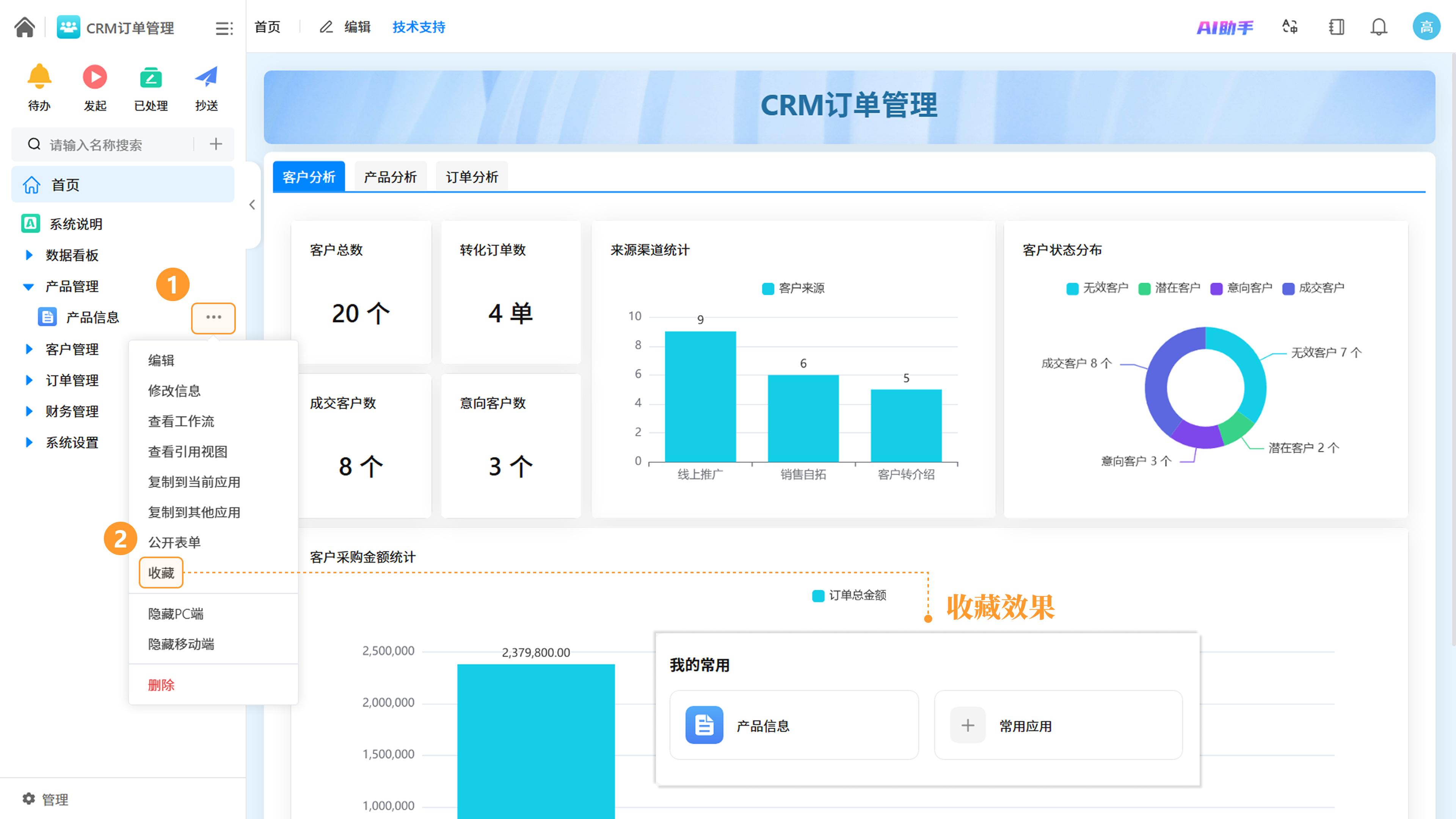The image size is (1456, 819).
Task: Add new item with plus icon
Action: pos(215,144)
